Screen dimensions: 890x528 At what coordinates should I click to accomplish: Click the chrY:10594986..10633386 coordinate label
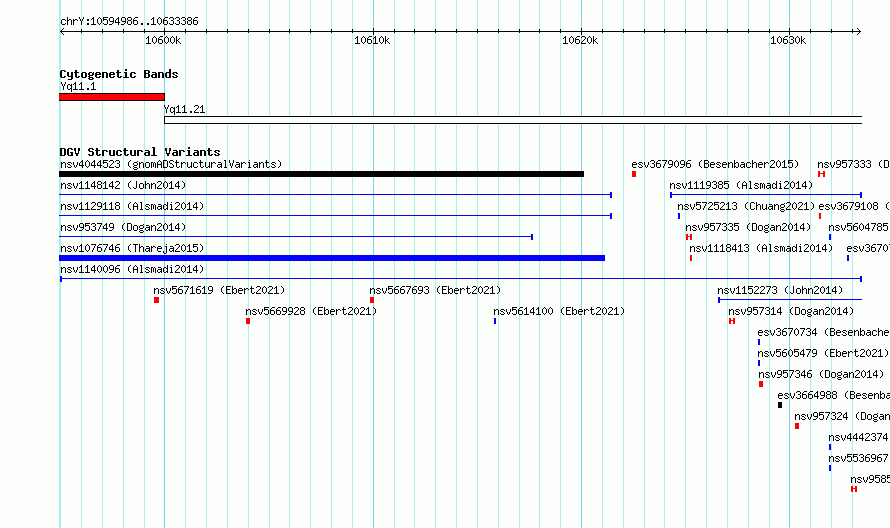click(x=129, y=22)
